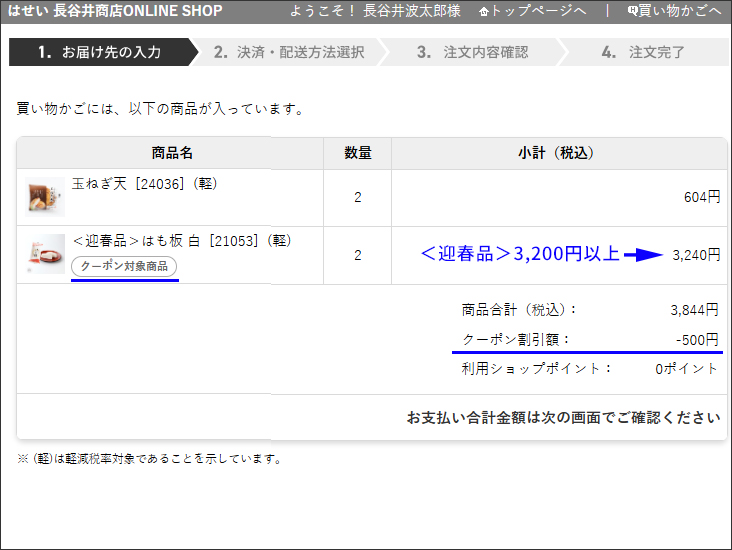The width and height of the screenshot is (732, 550).
Task: Select step 3 注文内容確認
Action: [472, 52]
